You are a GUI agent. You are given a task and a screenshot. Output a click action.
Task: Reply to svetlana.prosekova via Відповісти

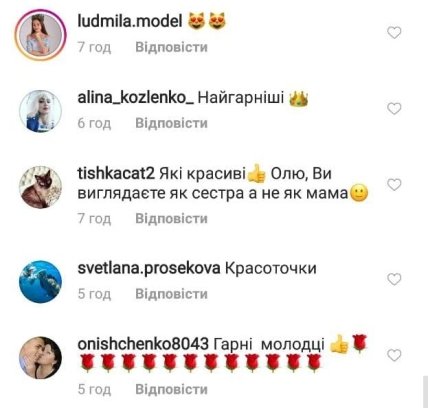(171, 294)
